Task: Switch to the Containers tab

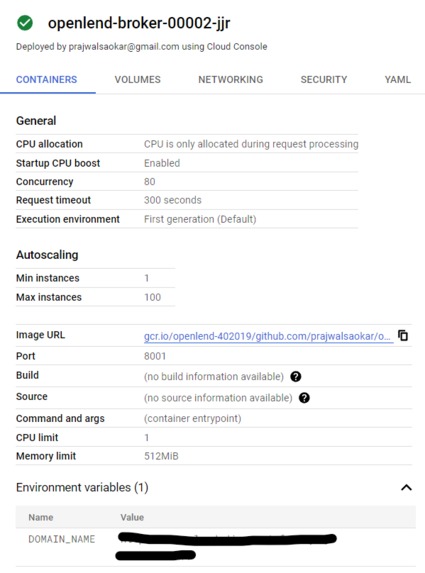Action: coord(46,80)
